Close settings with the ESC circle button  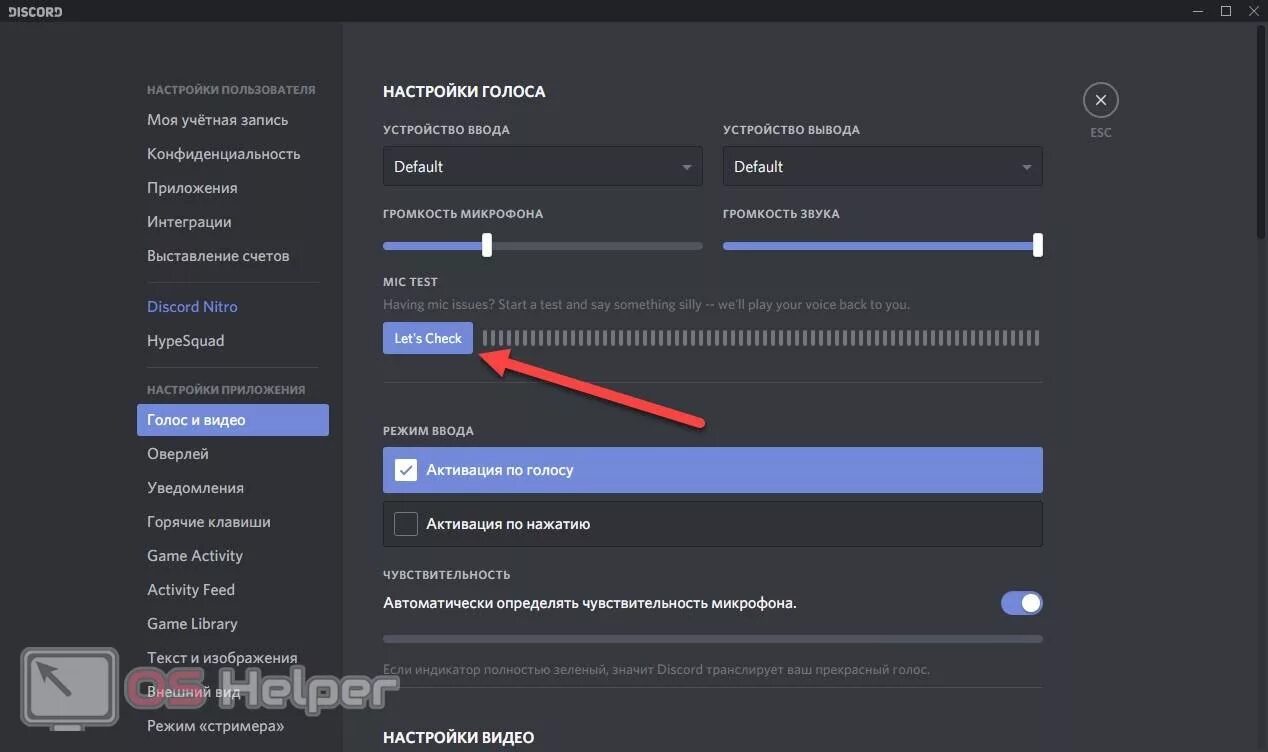1100,100
